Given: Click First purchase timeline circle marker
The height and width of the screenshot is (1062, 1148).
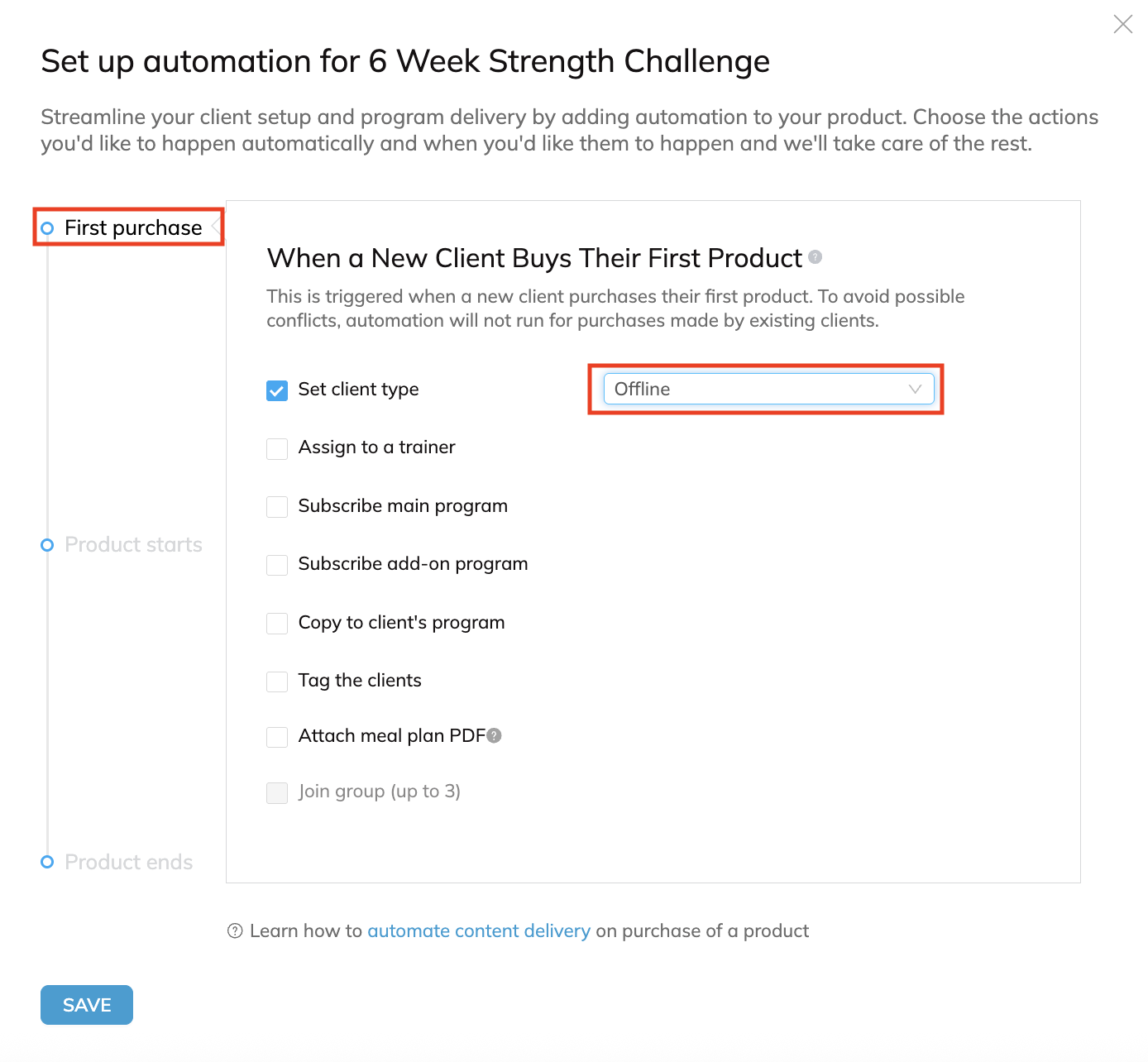Looking at the screenshot, I should tap(47, 228).
